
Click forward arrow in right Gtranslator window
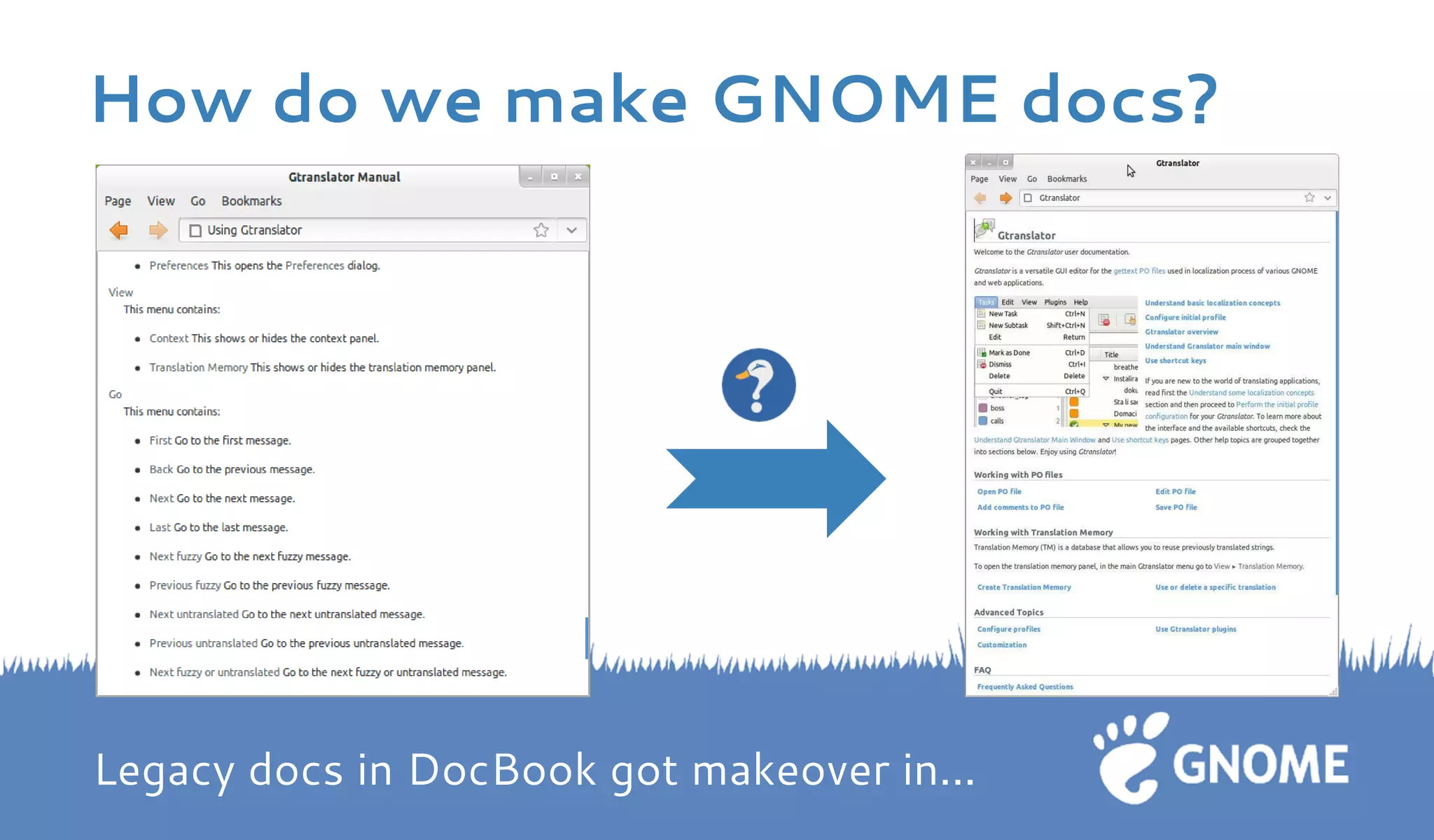click(1005, 198)
